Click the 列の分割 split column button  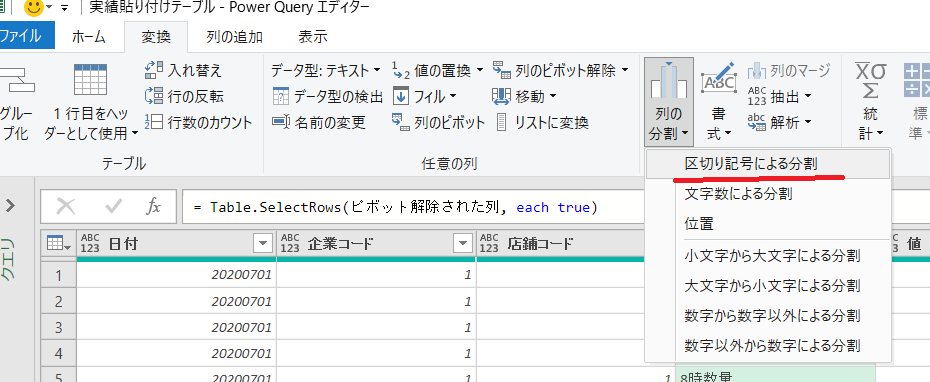point(669,102)
